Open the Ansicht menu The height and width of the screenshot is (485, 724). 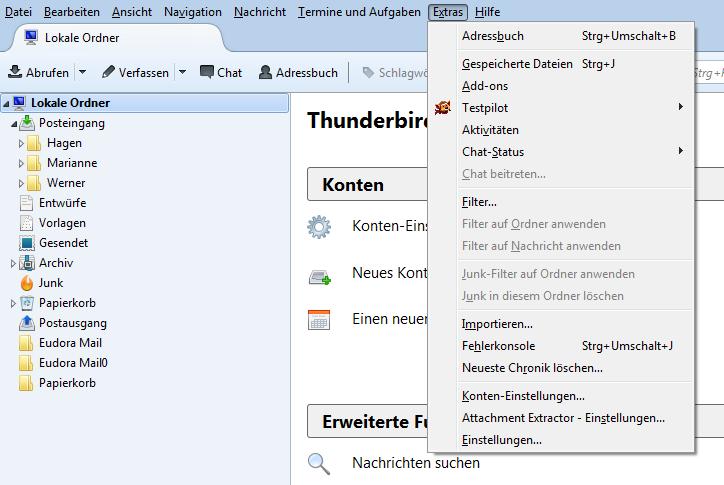point(132,12)
